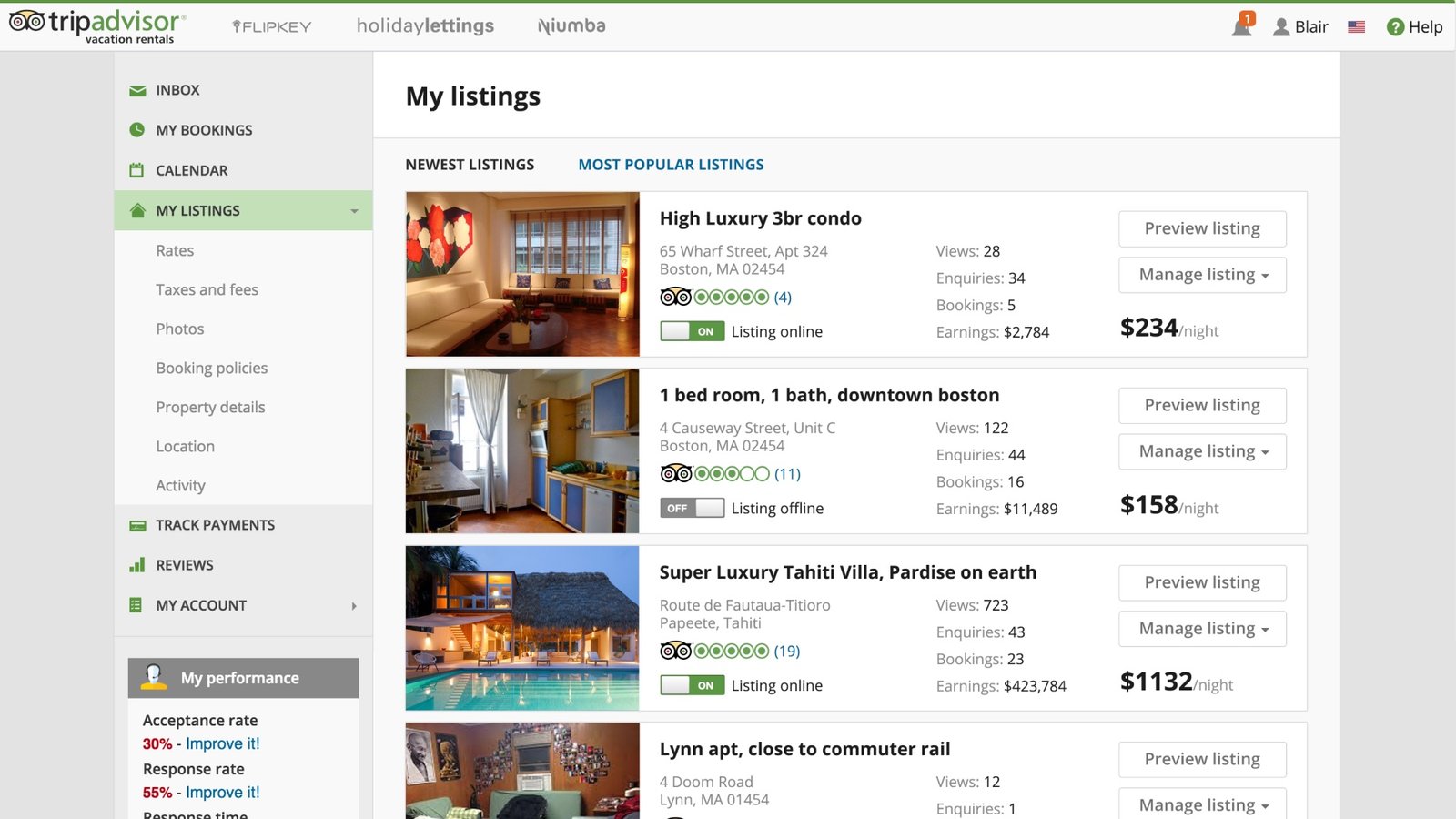Viewport: 1456px width, 819px height.
Task: Click owl rating icon for Tahiti Villa
Action: [x=675, y=651]
